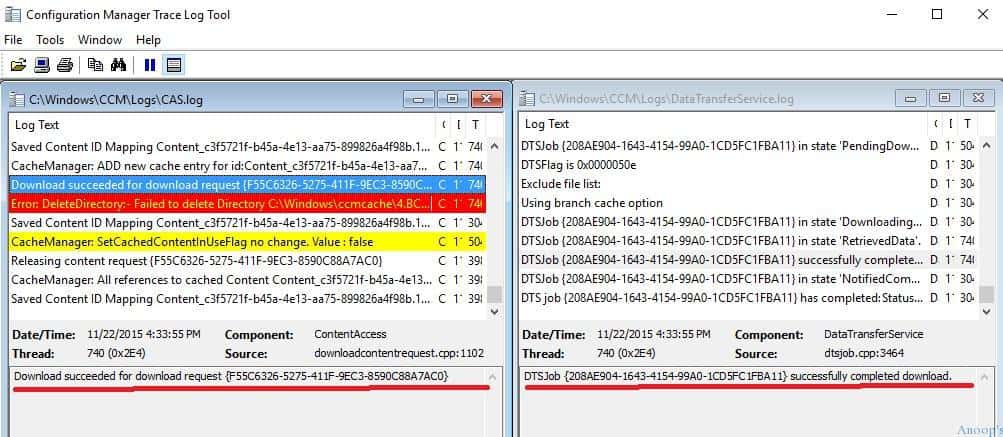Image resolution: width=1003 pixels, height=437 pixels.
Task: Click the downloadcontentrequest.cpp:1102 source value
Action: (x=399, y=353)
